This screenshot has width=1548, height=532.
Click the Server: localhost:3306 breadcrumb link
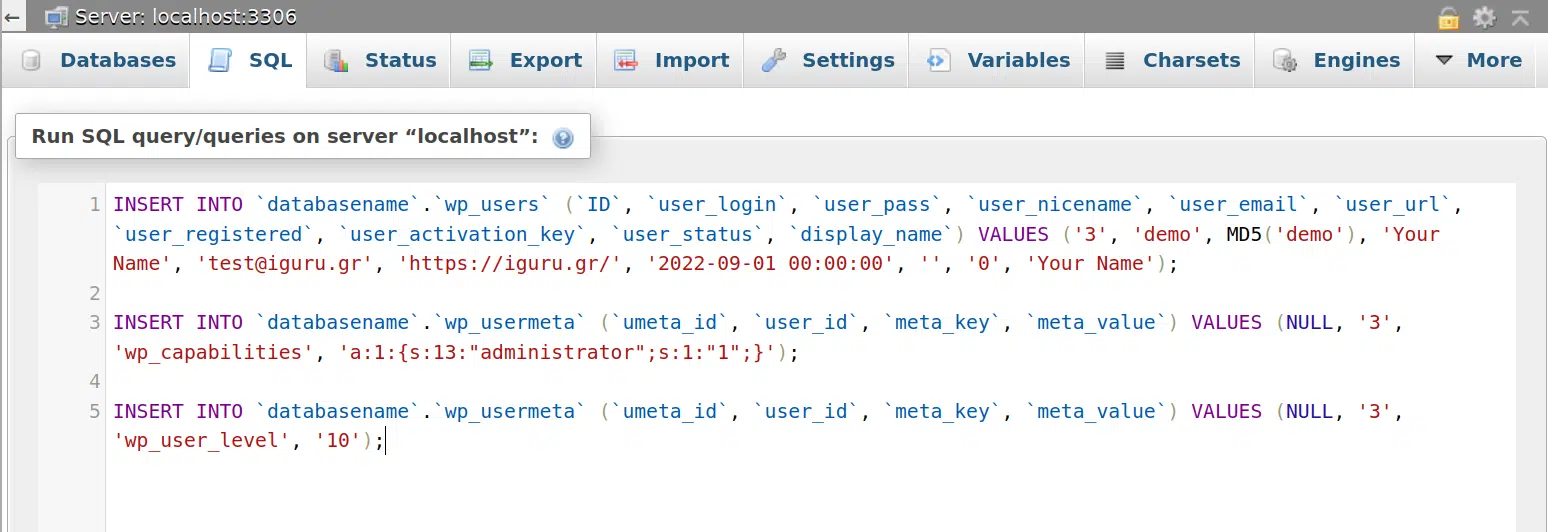185,17
